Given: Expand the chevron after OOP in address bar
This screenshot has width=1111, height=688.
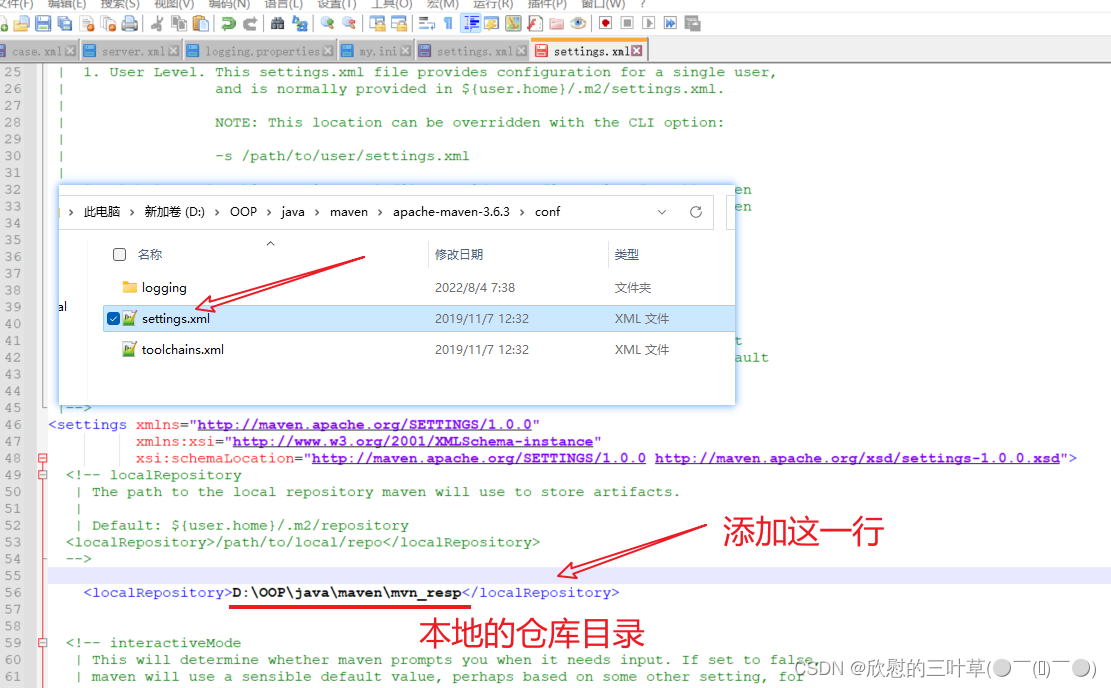Looking at the screenshot, I should pyautogui.click(x=269, y=212).
